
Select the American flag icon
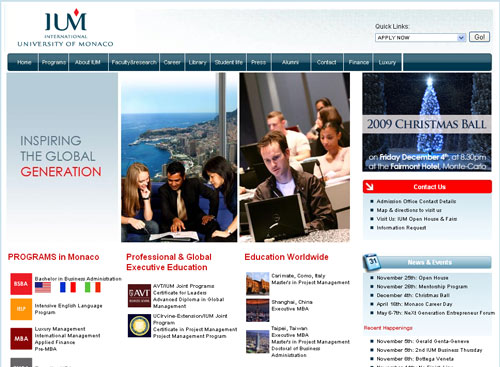pyautogui.click(x=43, y=287)
